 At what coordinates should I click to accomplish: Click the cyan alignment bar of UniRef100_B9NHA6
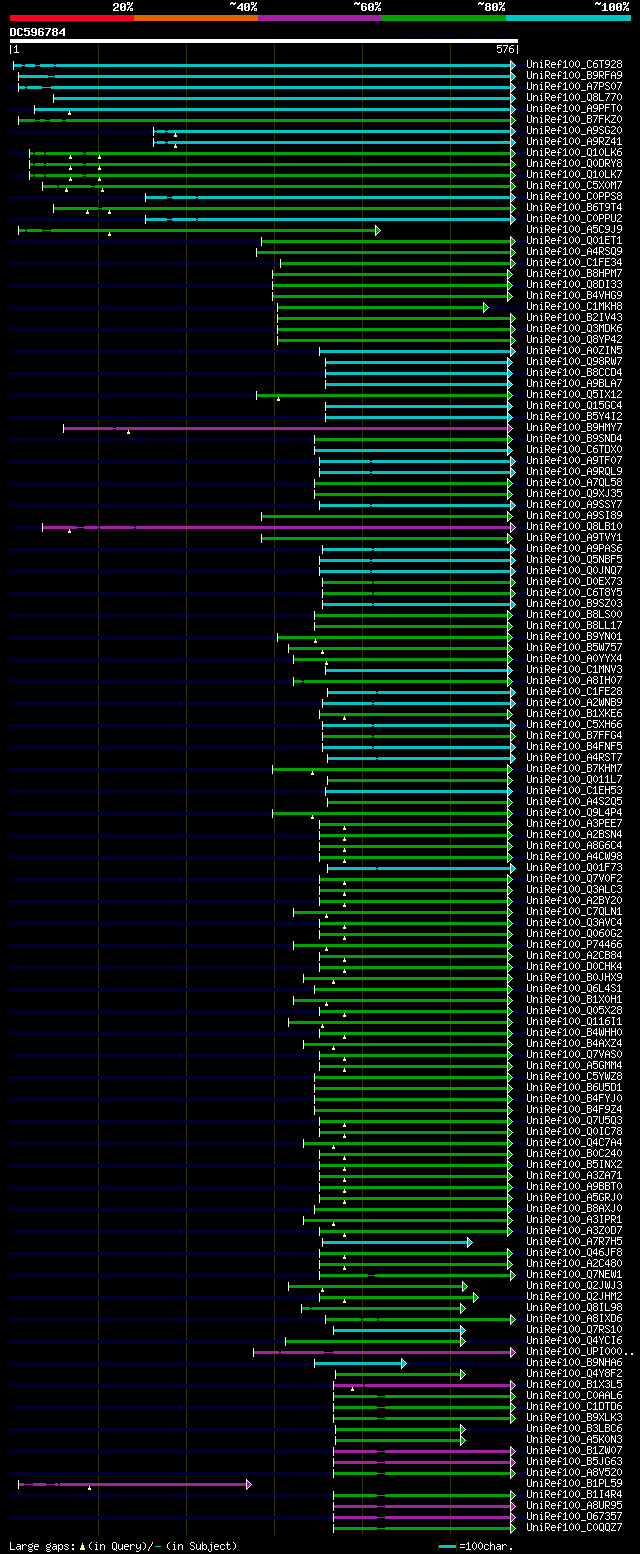[360, 1363]
